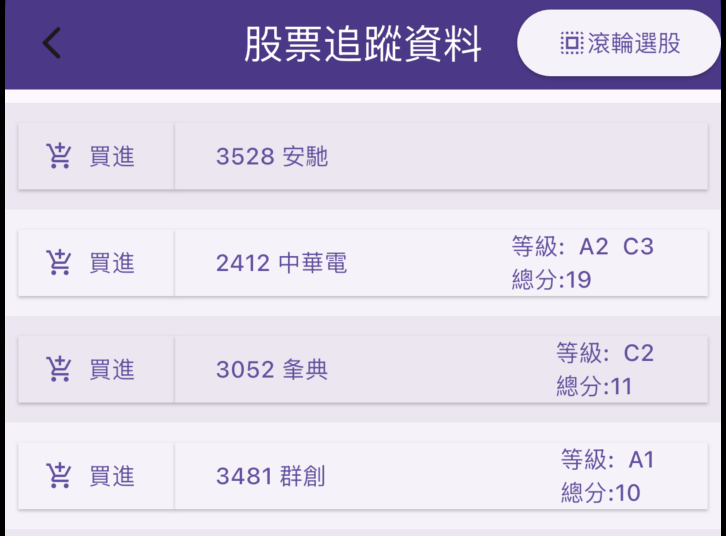
Task: View 等級 C2 rating of 夆典
Action: pyautogui.click(x=604, y=353)
